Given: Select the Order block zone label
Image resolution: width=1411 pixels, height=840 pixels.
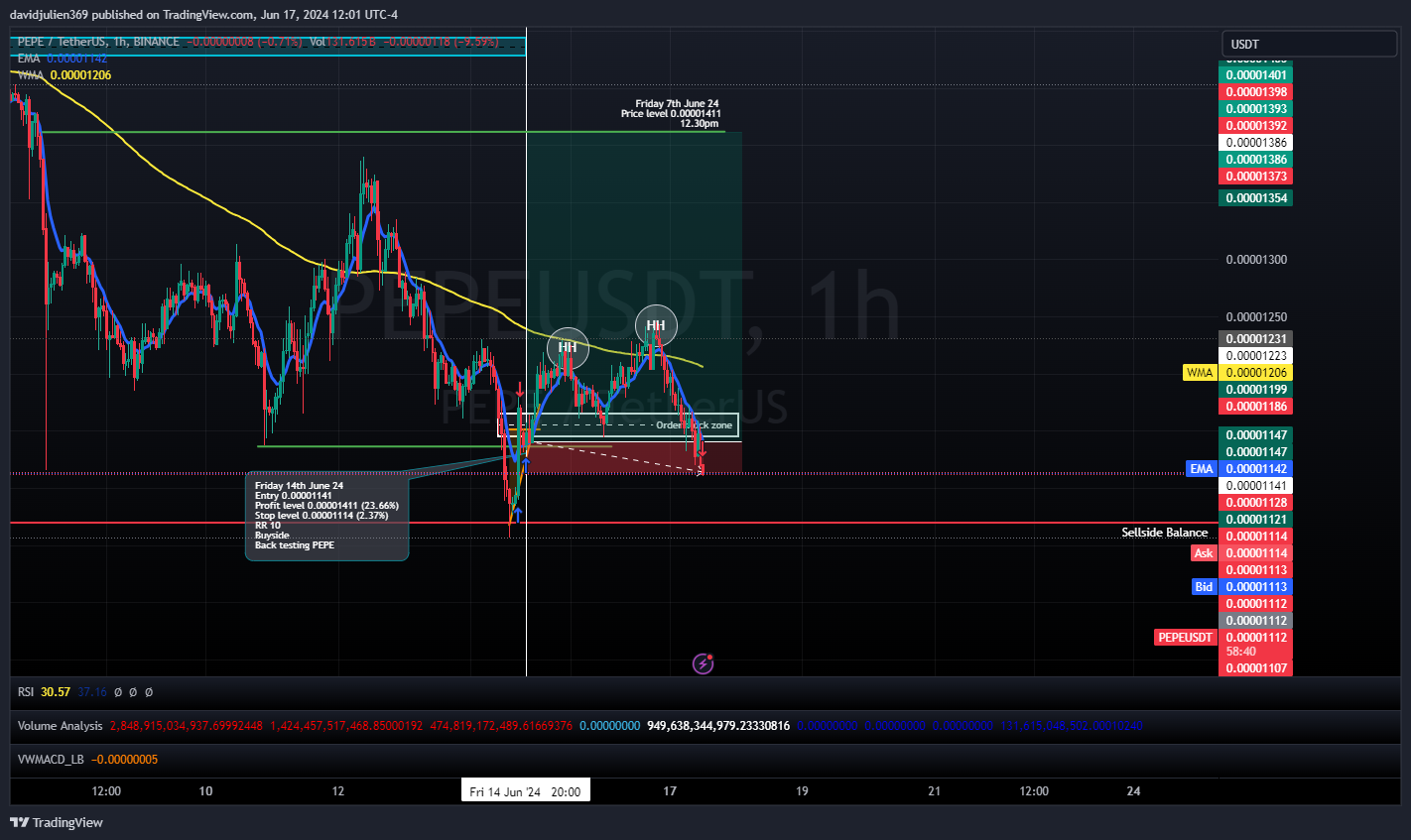Looking at the screenshot, I should click(694, 425).
